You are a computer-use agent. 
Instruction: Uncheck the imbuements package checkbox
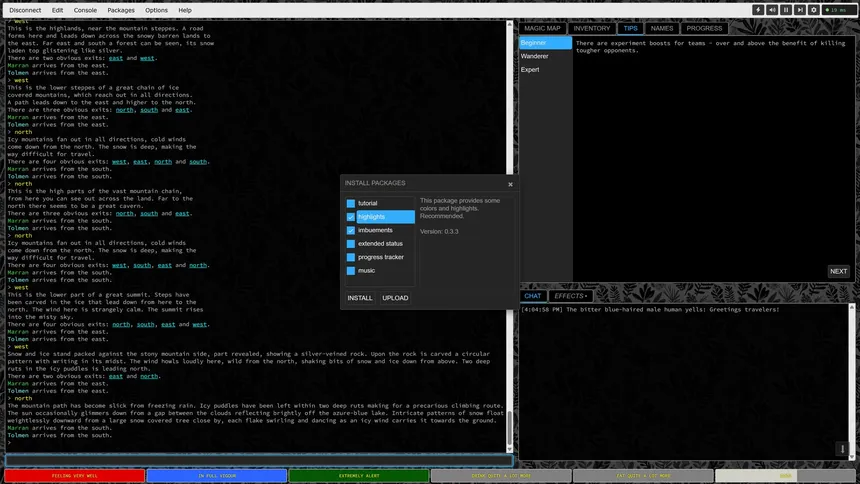tap(350, 230)
